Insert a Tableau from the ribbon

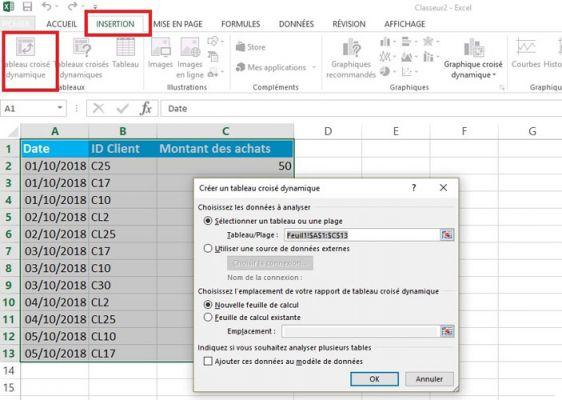[x=125, y=53]
